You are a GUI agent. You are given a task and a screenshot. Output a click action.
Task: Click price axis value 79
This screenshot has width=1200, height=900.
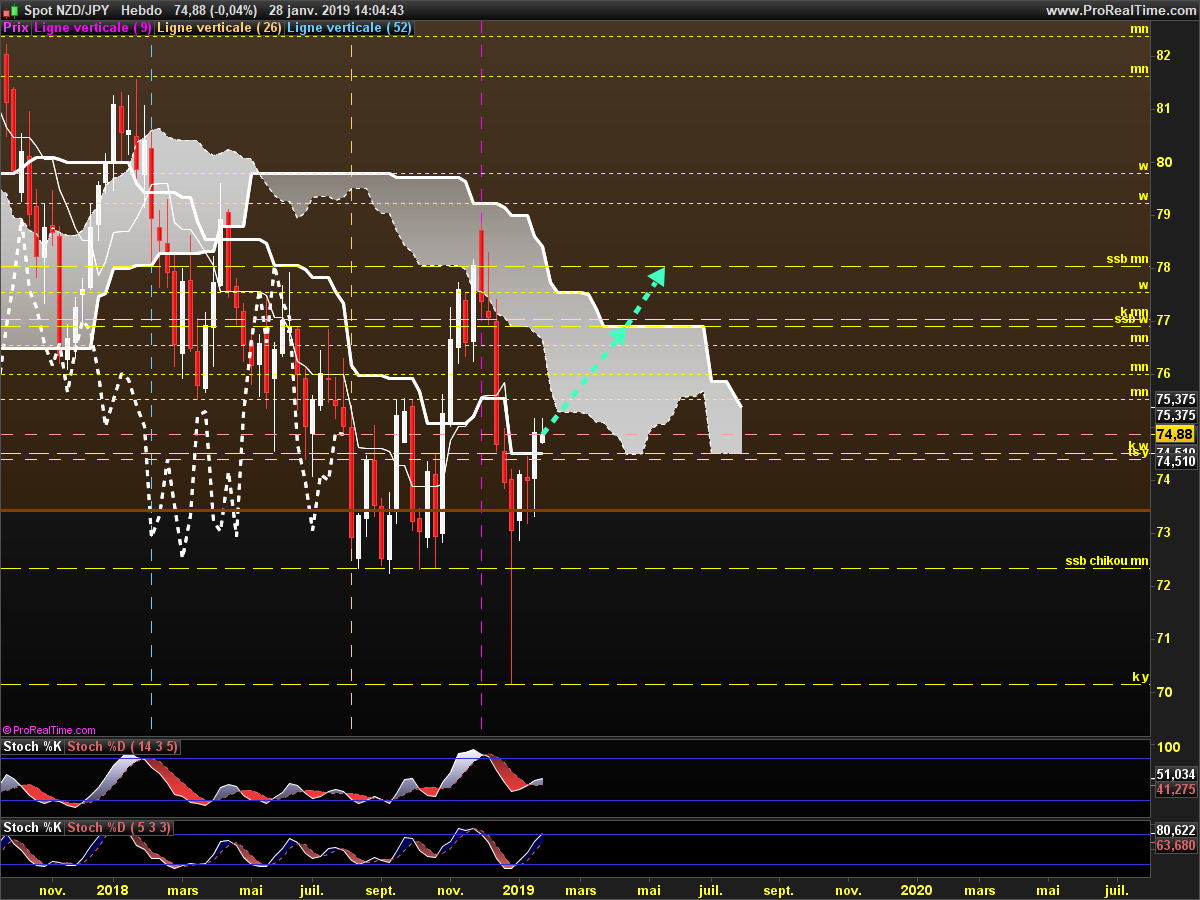point(1164,214)
